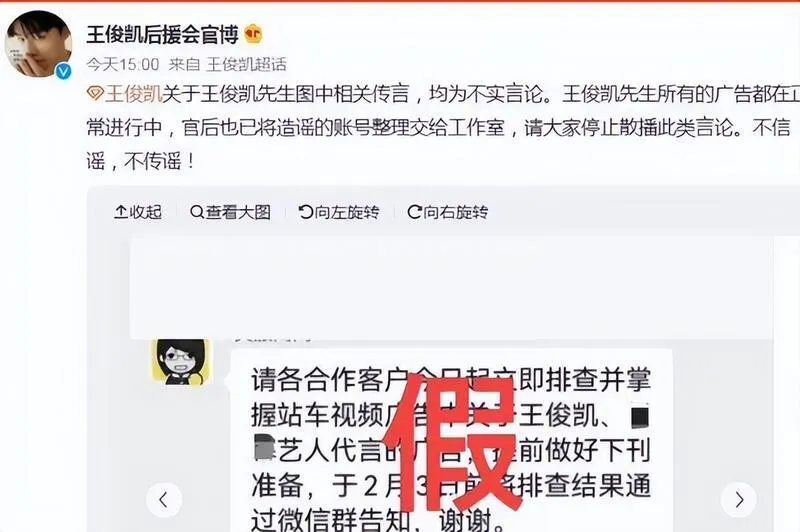
Task: Rotate the image with 向右旋转
Action: click(447, 212)
